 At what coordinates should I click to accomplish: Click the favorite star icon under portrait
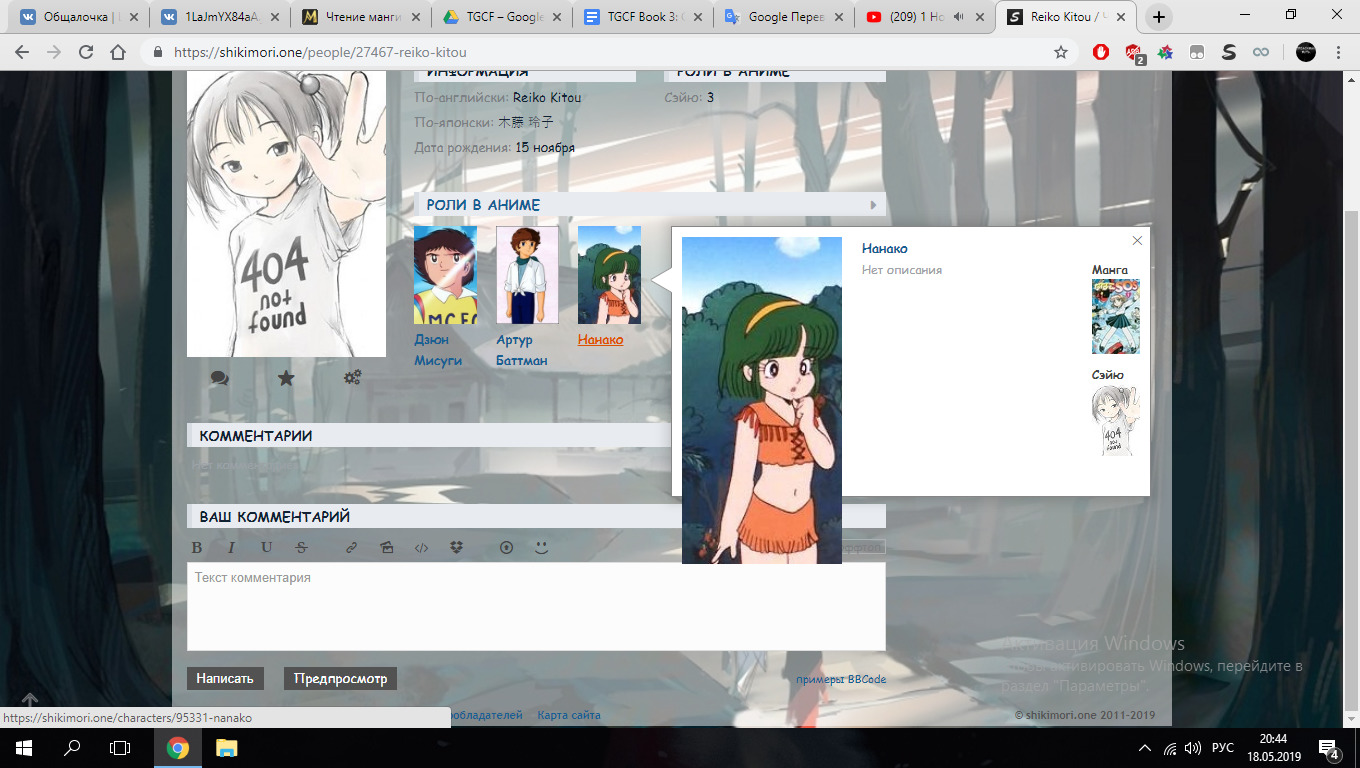(286, 378)
